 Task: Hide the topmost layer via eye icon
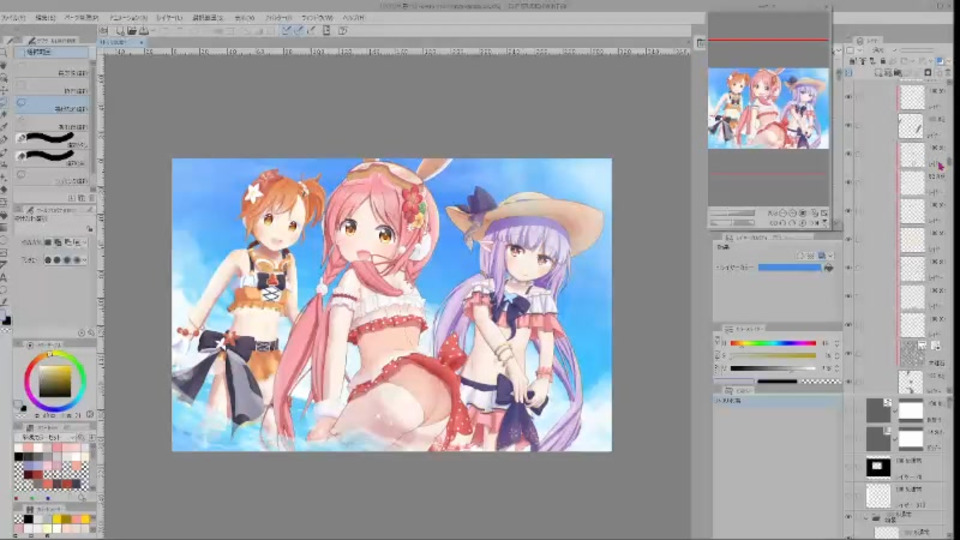pyautogui.click(x=848, y=97)
